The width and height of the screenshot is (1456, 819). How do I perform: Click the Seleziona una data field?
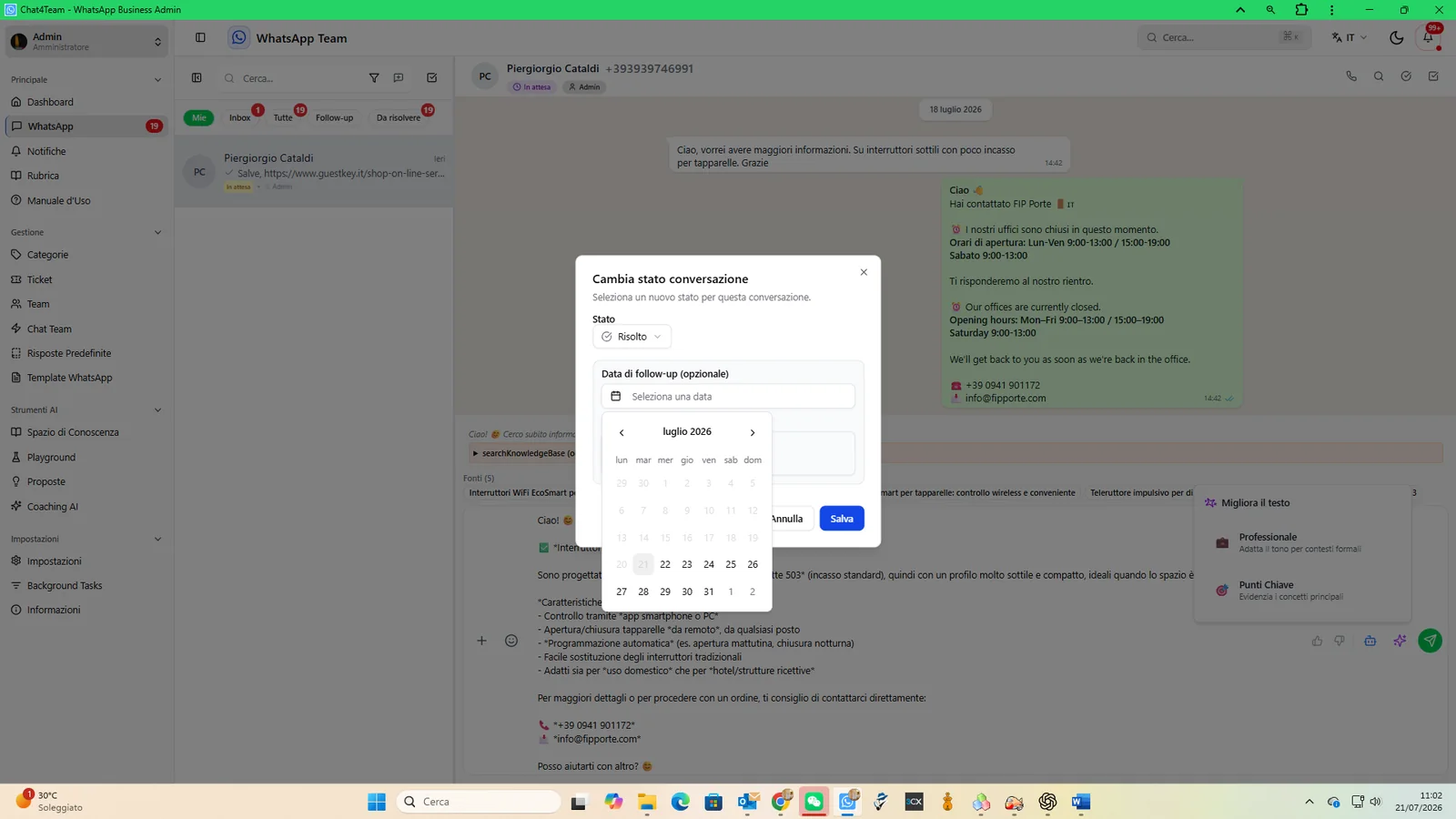click(x=728, y=397)
